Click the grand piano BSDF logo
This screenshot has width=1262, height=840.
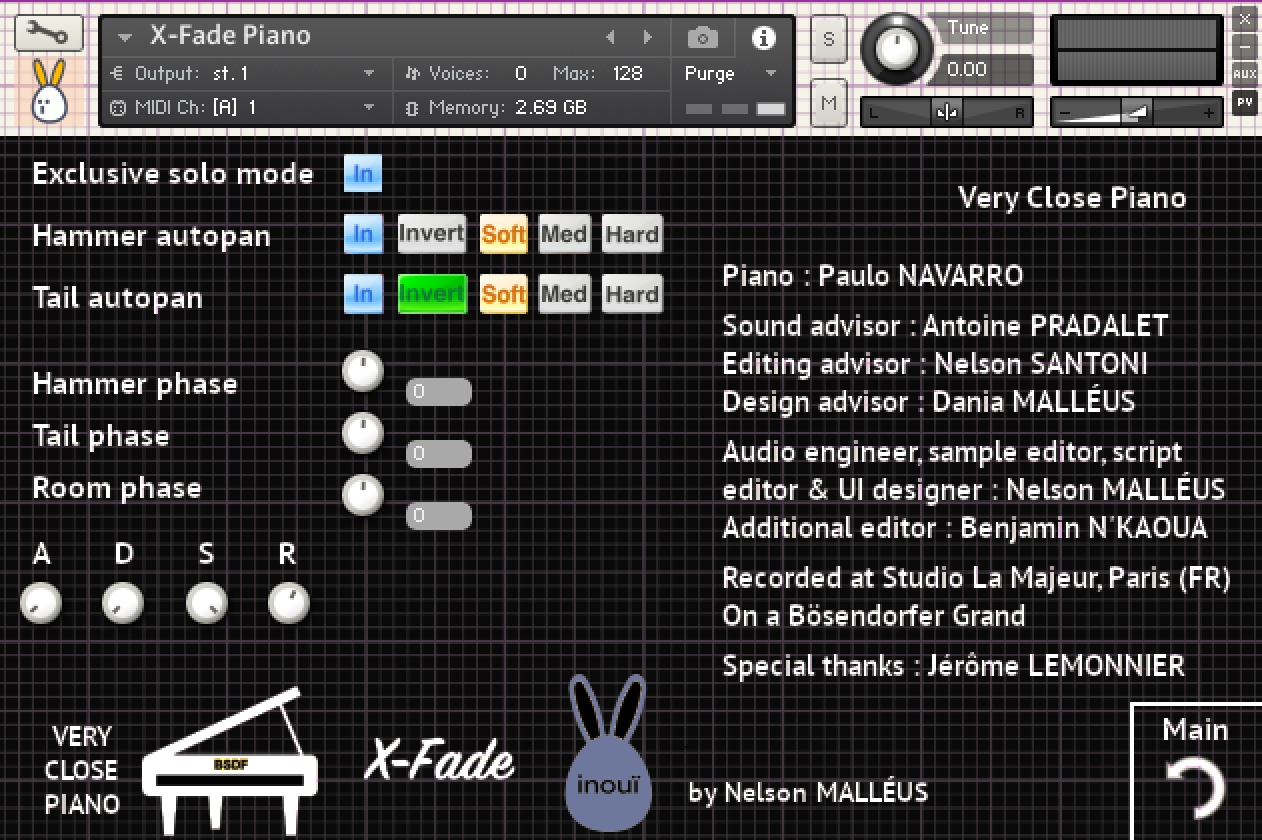pos(231,770)
